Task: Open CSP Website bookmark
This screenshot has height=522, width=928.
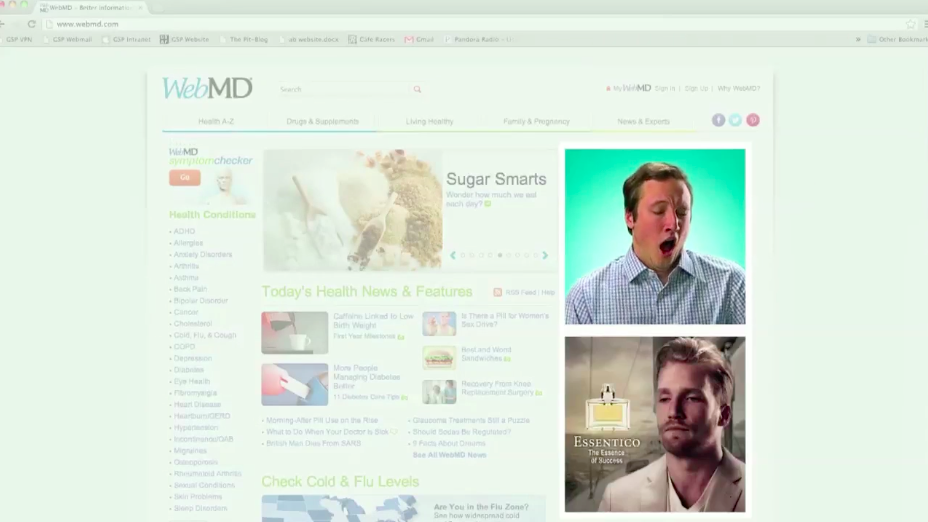Action: 184,39
